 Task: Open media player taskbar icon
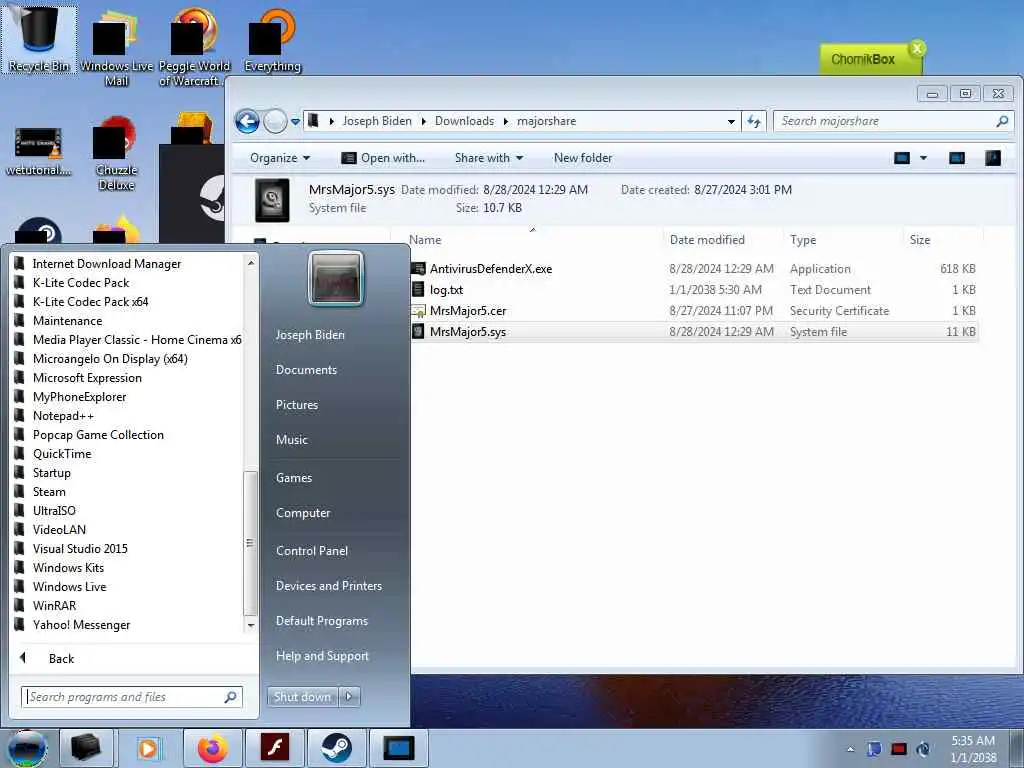tap(149, 748)
